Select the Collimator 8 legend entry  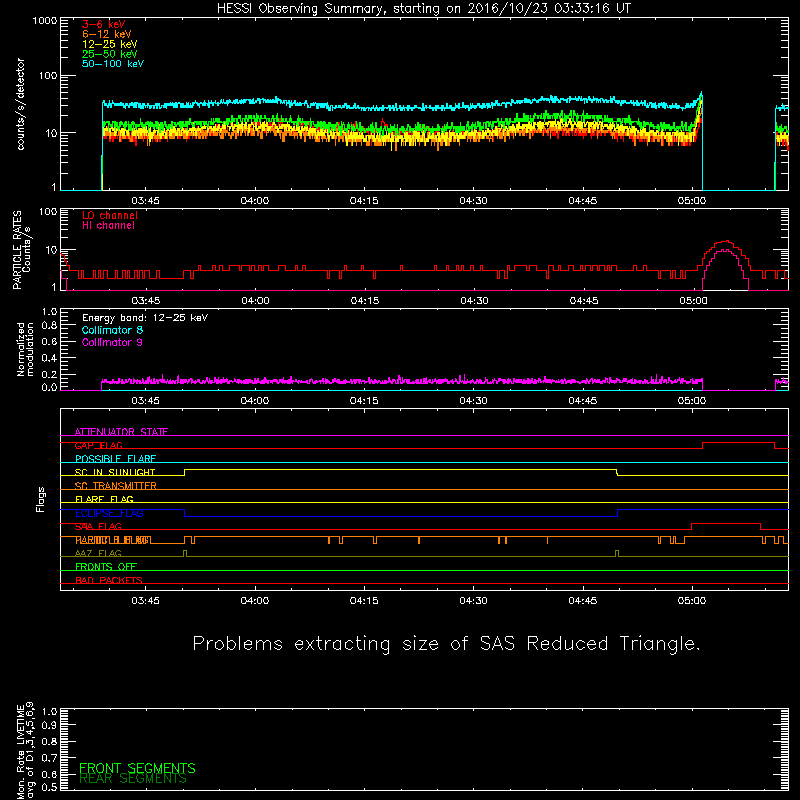click(x=112, y=330)
